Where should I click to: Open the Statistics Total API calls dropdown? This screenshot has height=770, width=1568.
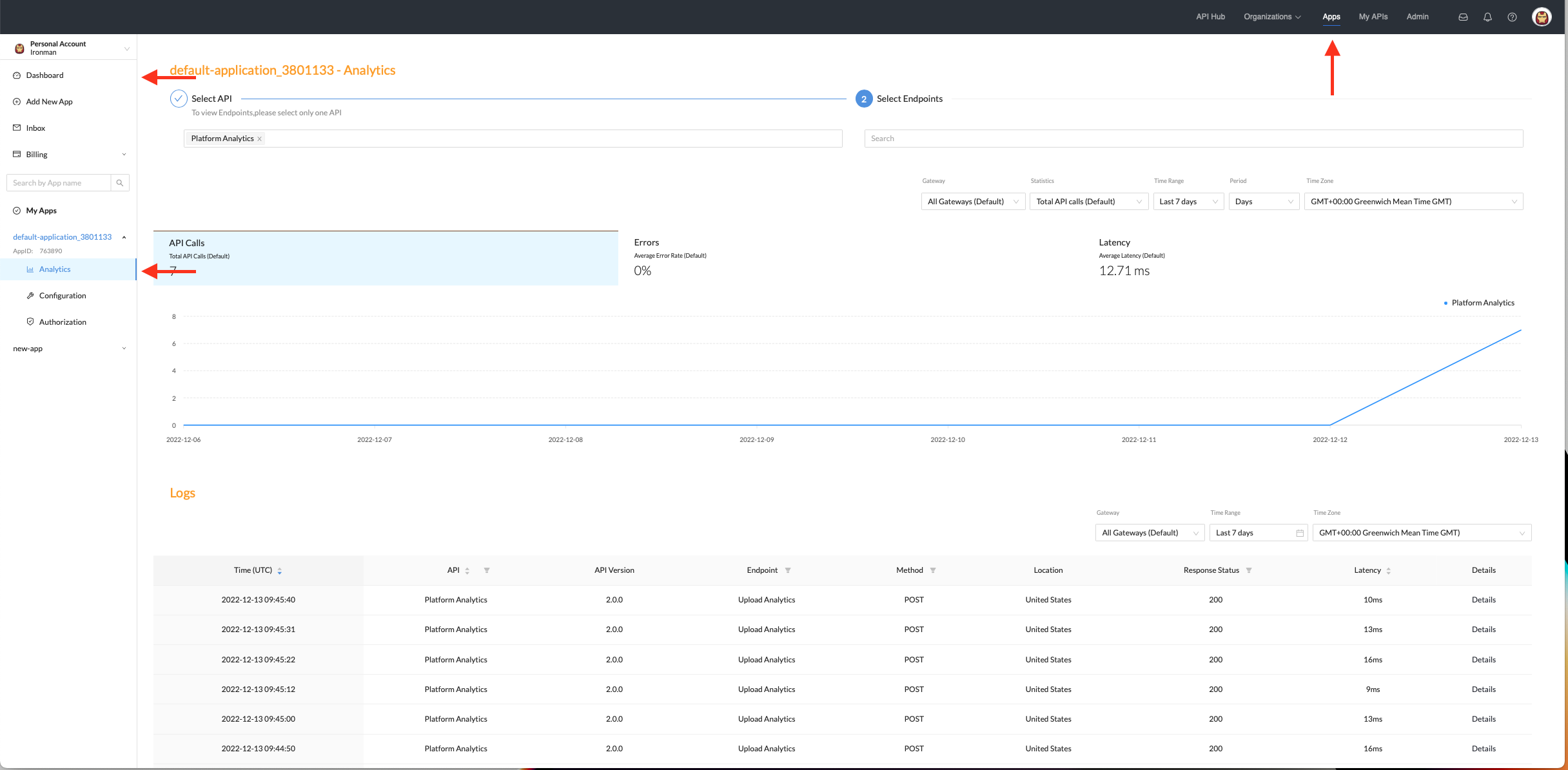(x=1088, y=202)
